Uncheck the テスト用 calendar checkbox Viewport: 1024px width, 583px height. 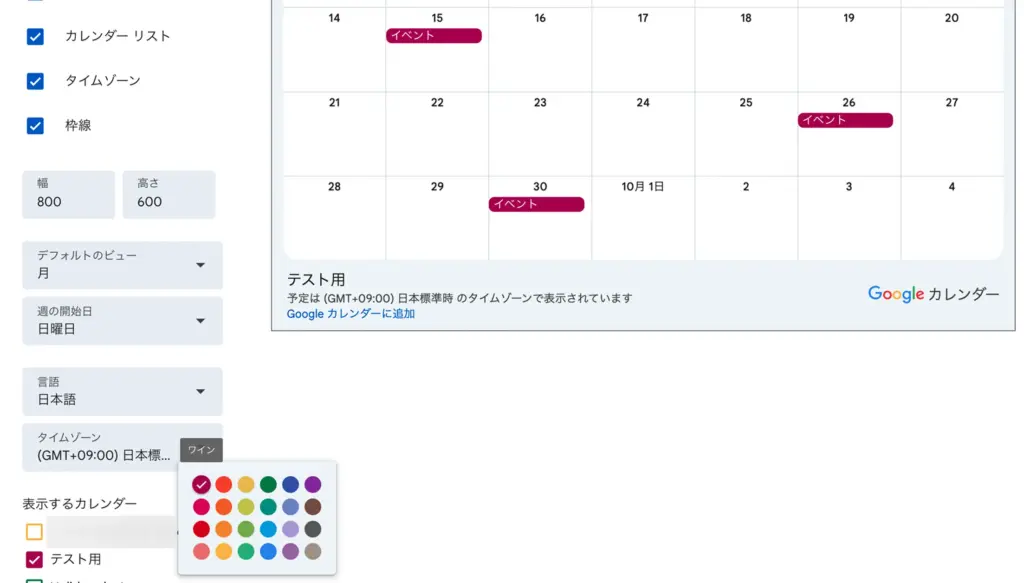coord(34,559)
